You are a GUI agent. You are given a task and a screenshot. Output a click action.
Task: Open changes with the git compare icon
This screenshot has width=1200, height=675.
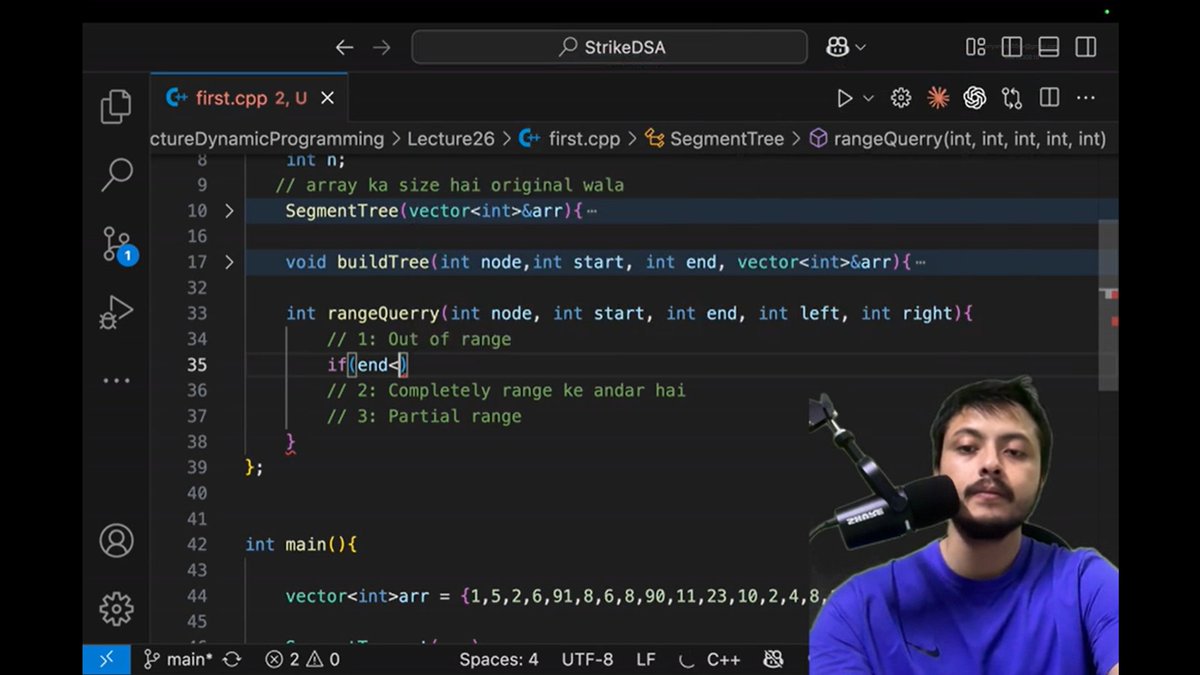pos(1012,98)
